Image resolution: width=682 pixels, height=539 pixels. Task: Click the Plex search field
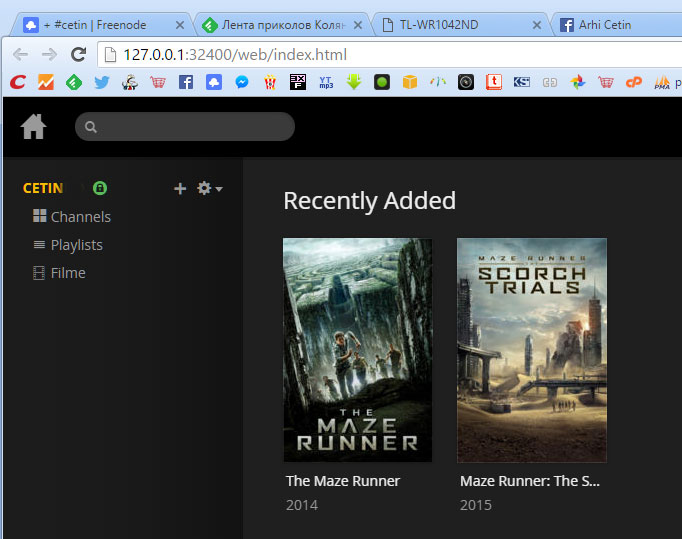[185, 127]
